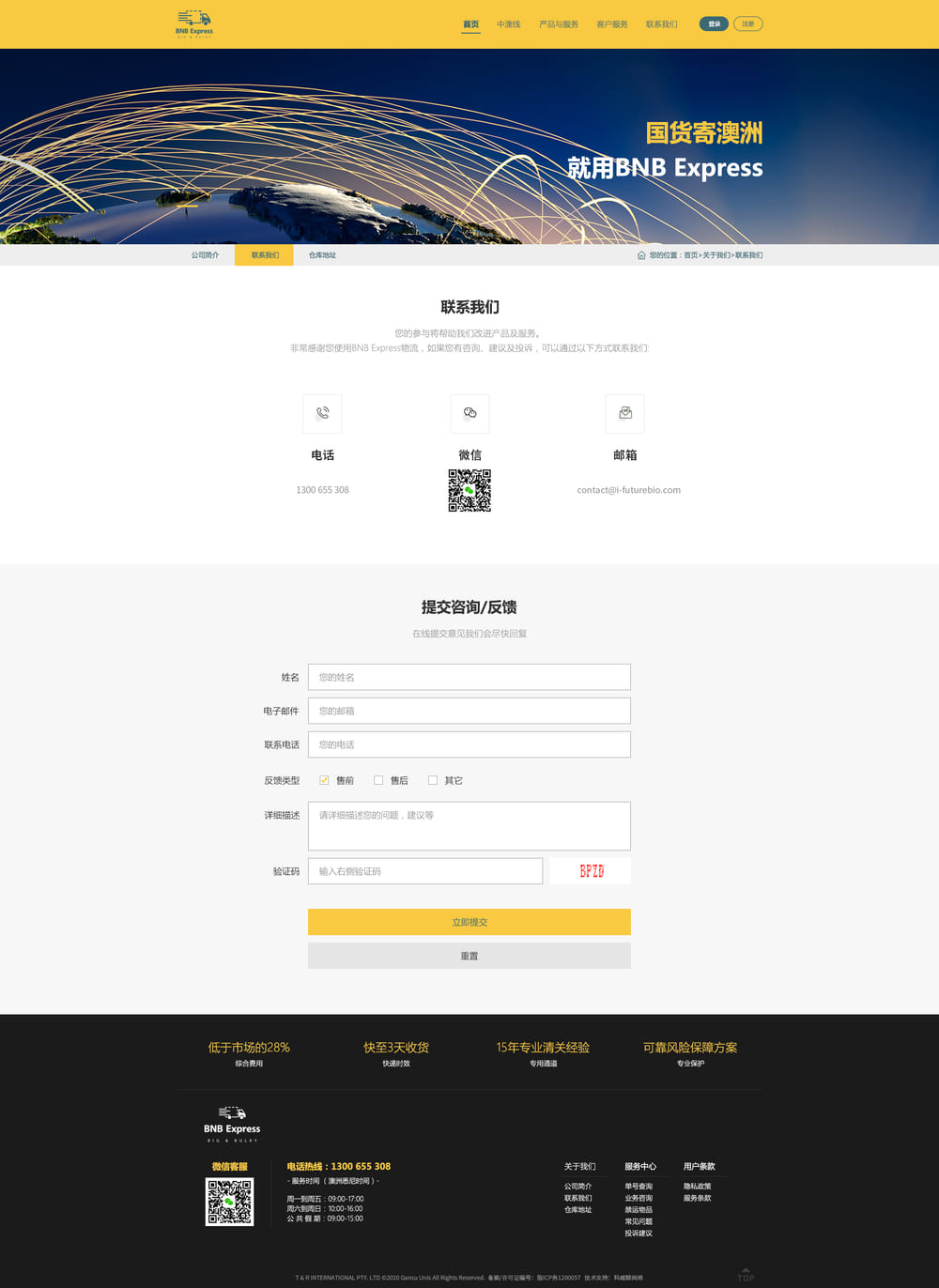Click the 低于市场的28% feature text
Viewport: 939px width, 1288px height.
249,1047
